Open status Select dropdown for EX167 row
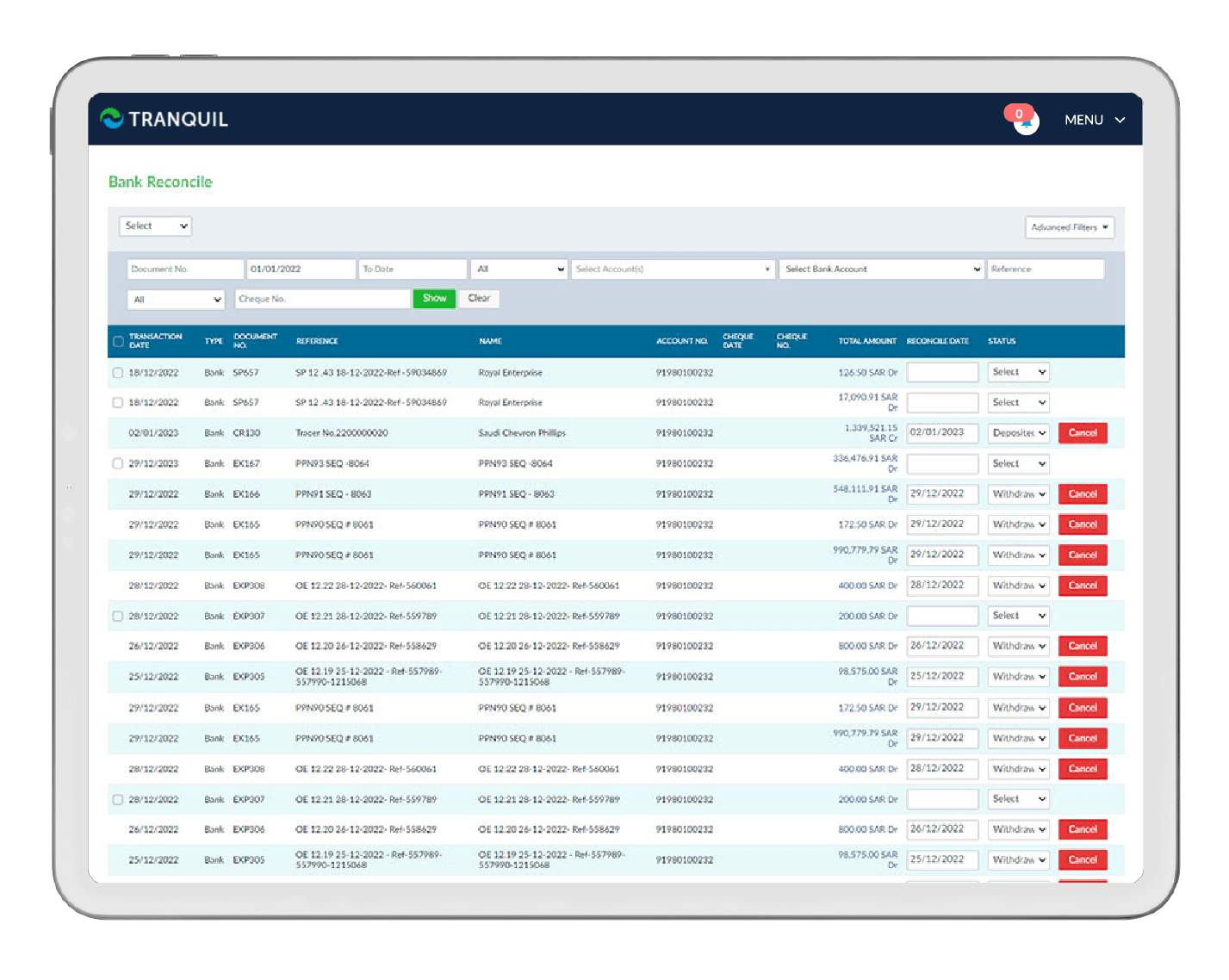1229x980 pixels. 1018,463
